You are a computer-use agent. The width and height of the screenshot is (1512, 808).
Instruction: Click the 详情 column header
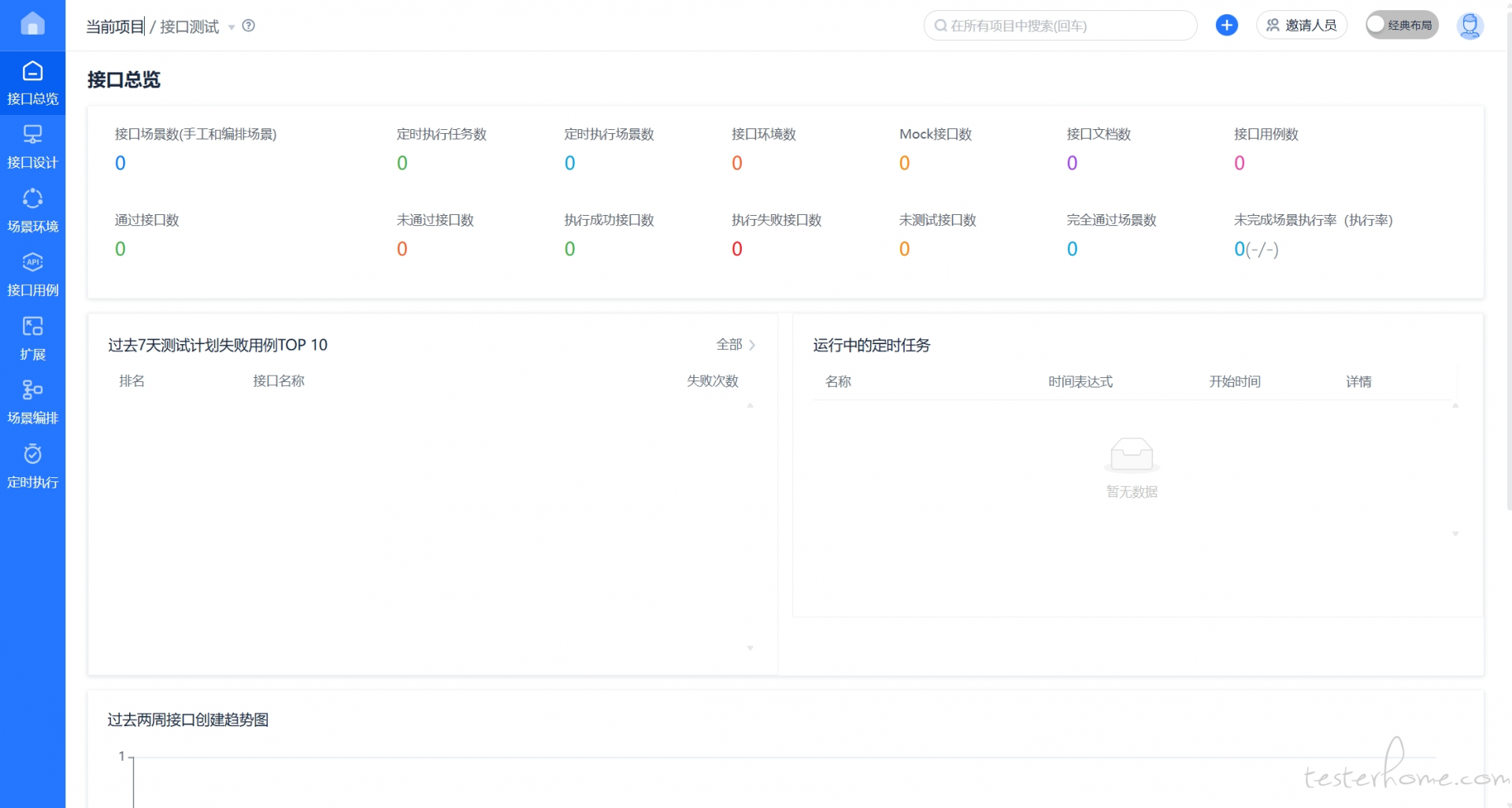point(1358,382)
